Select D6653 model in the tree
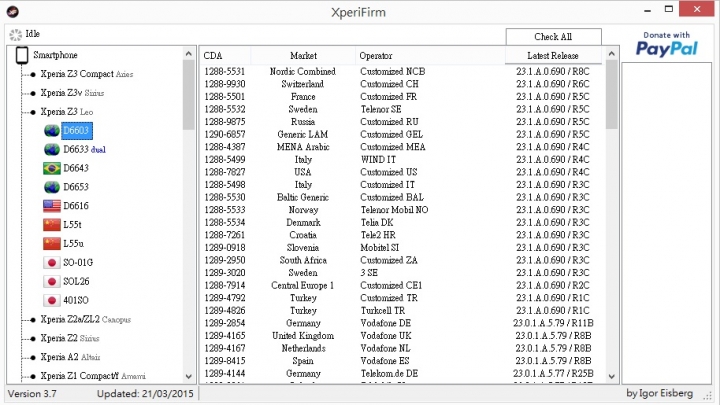 tap(76, 187)
